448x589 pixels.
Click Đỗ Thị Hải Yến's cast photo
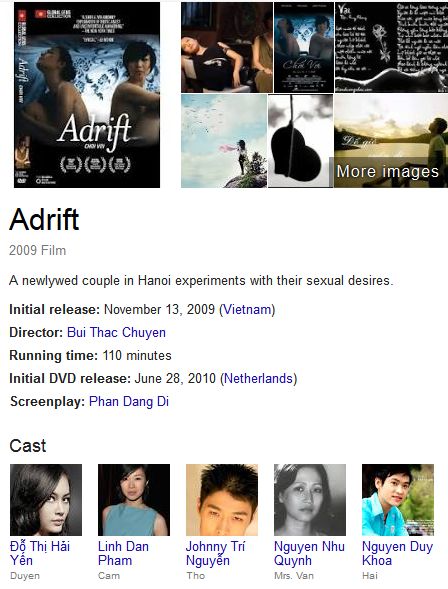click(x=46, y=500)
